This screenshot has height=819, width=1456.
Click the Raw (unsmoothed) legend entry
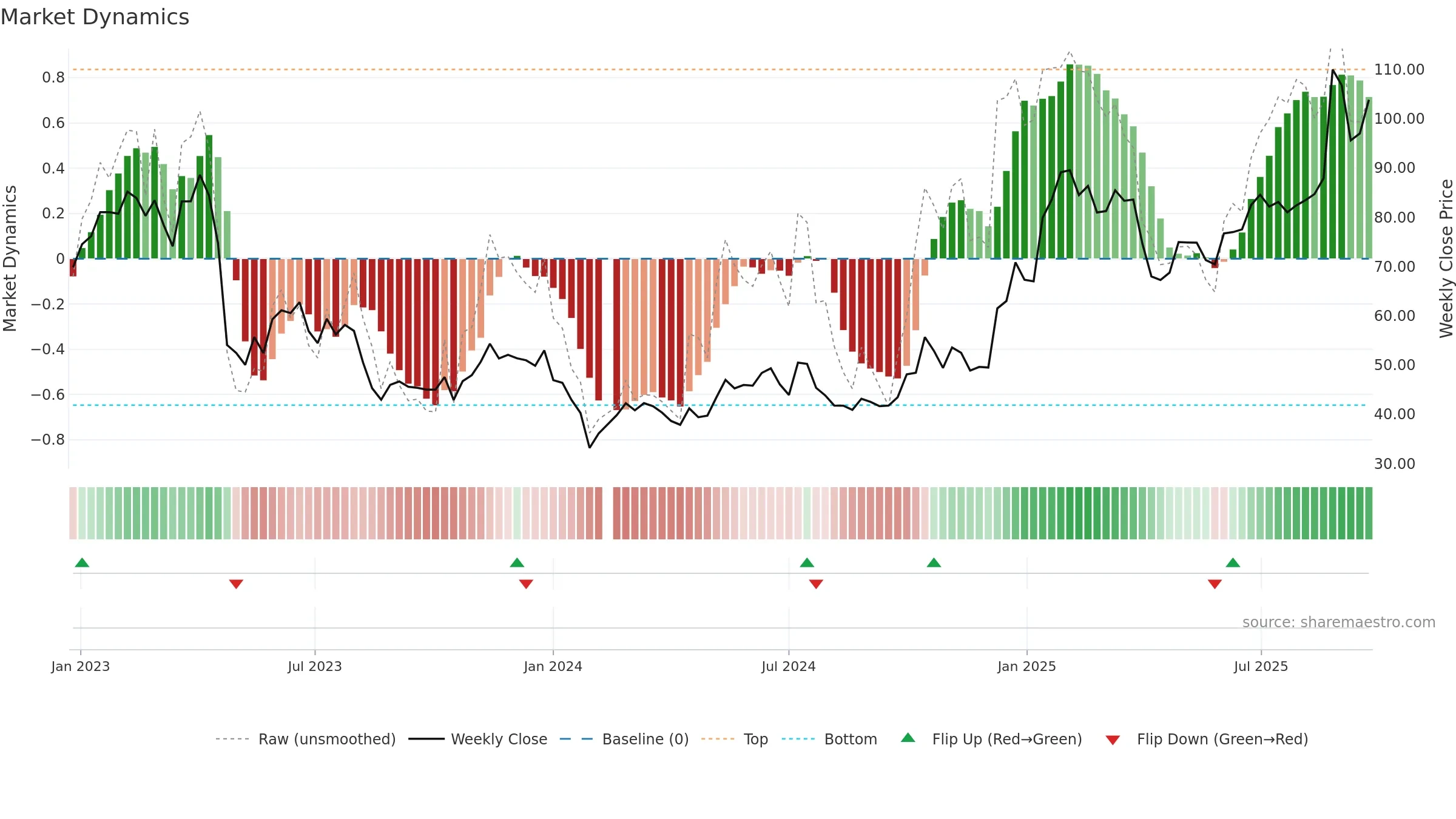305,739
